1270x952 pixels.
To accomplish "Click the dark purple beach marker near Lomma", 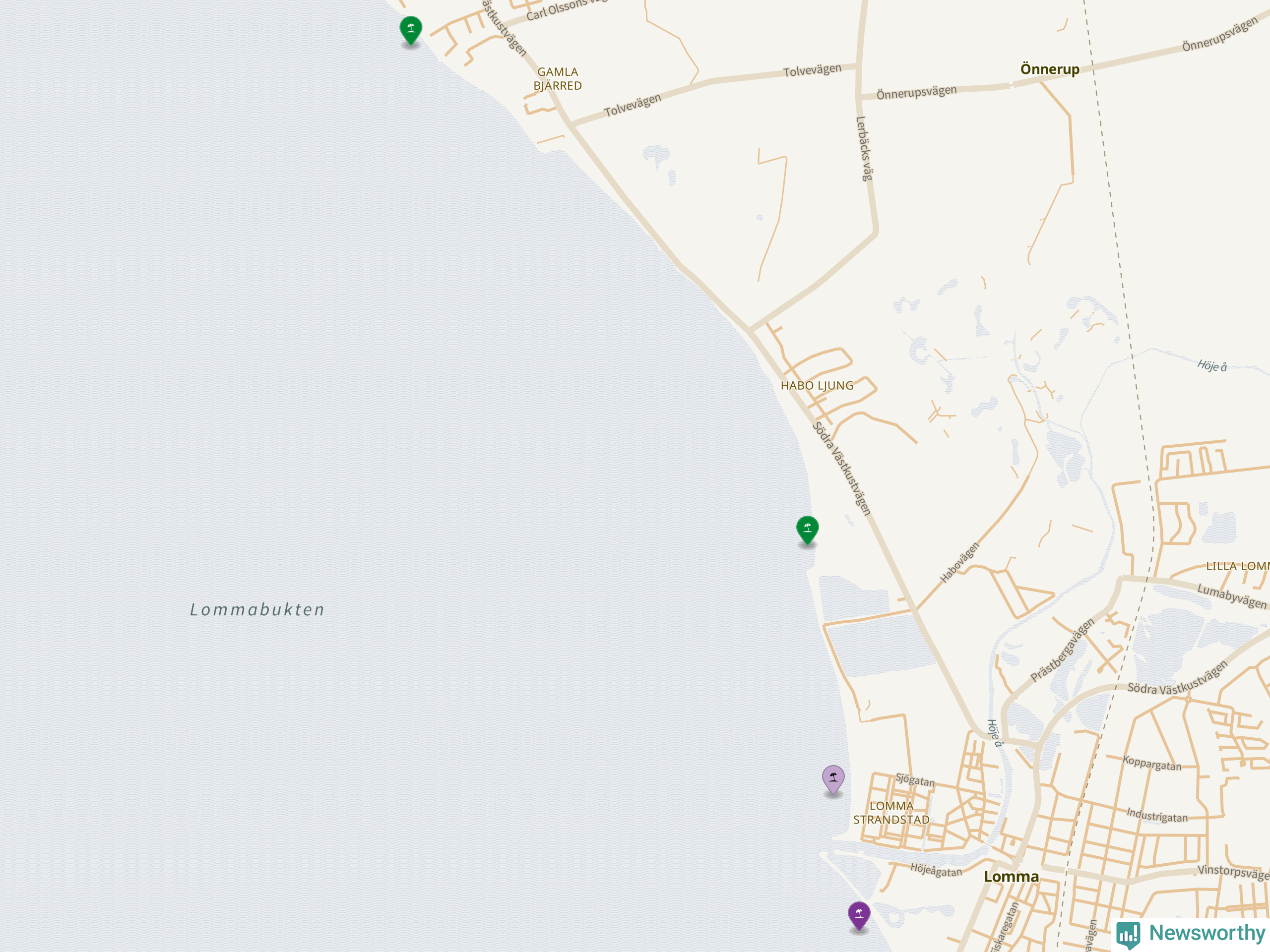I will (x=859, y=916).
